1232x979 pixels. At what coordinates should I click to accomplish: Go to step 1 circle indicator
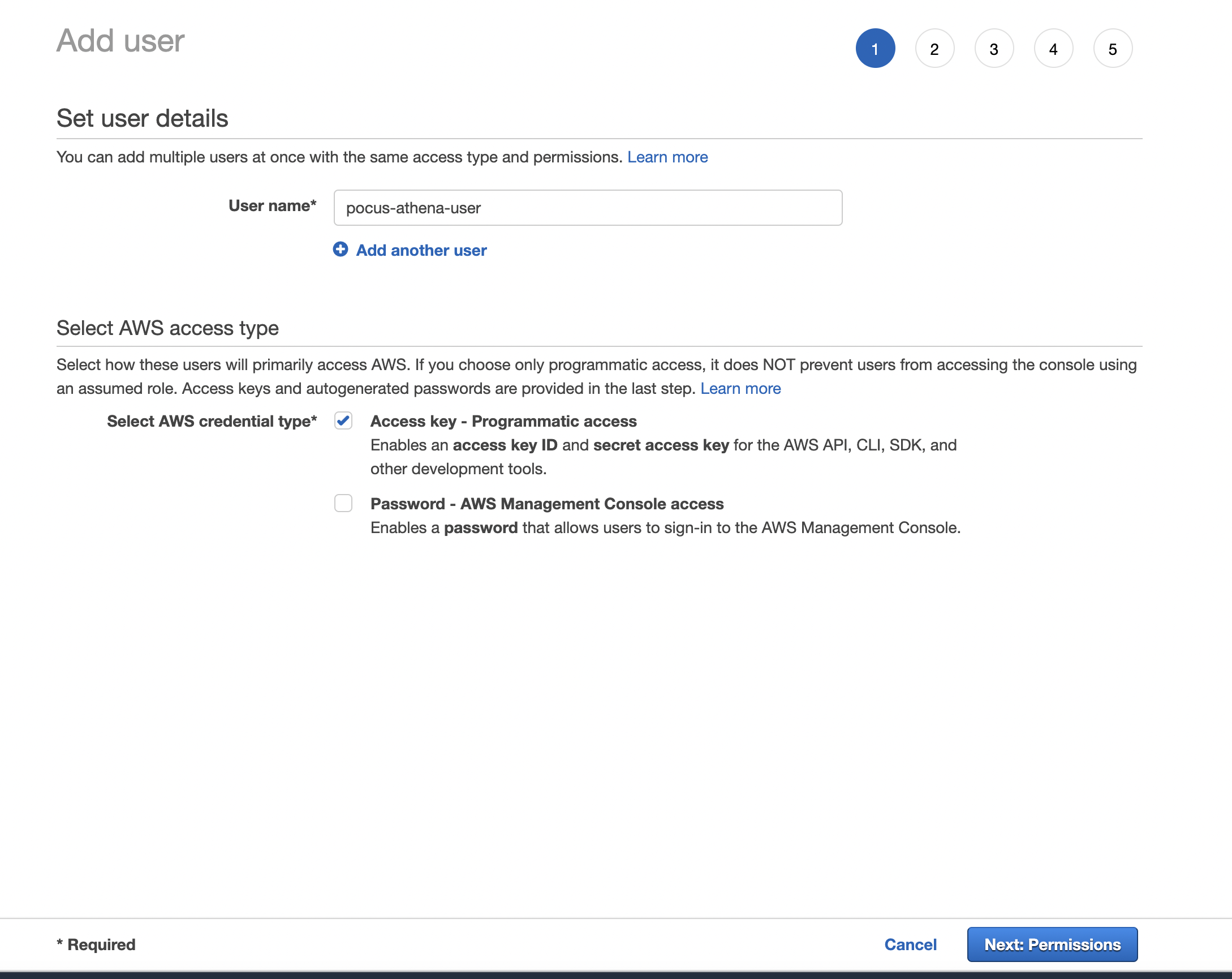point(875,49)
